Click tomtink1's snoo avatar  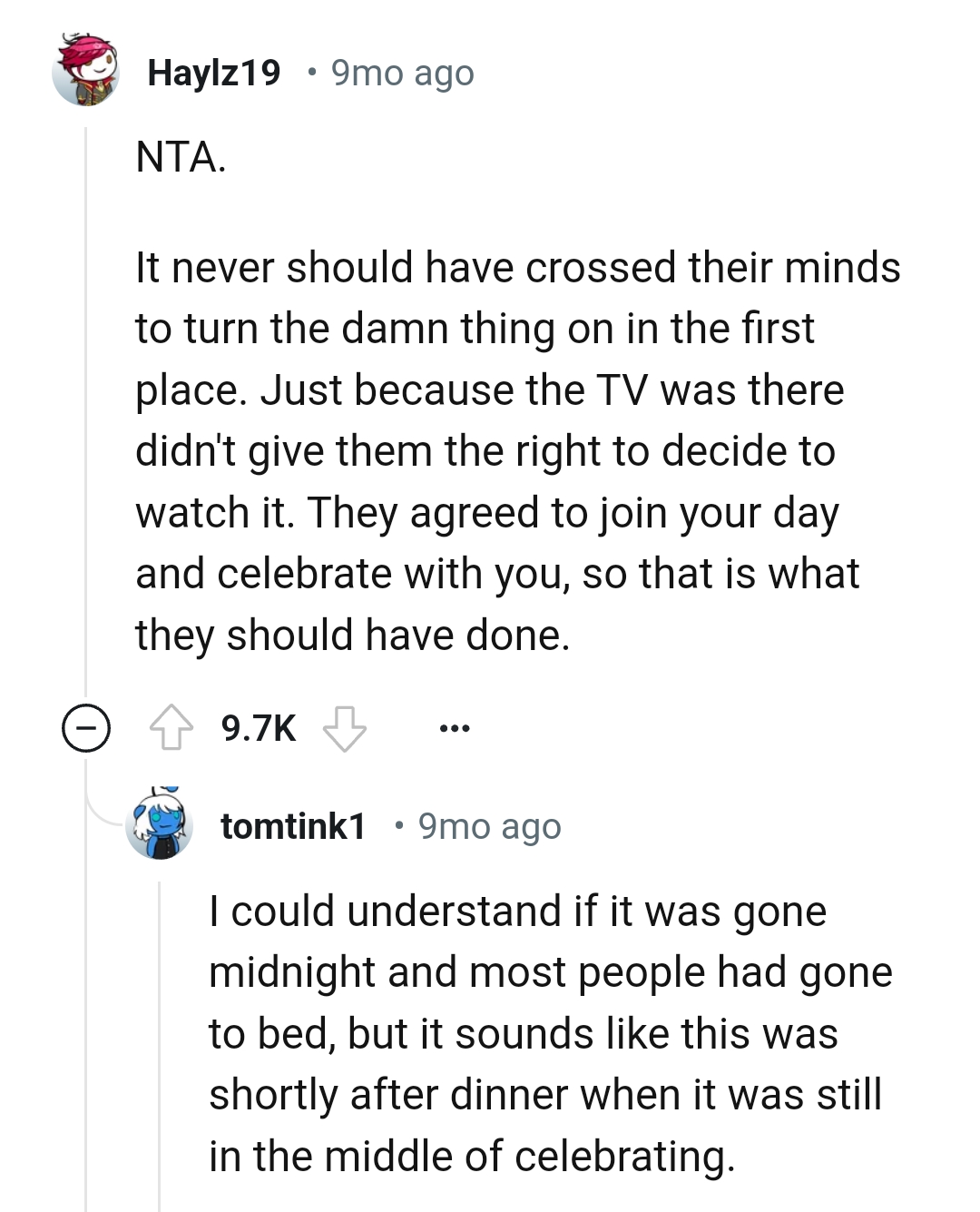point(160,826)
